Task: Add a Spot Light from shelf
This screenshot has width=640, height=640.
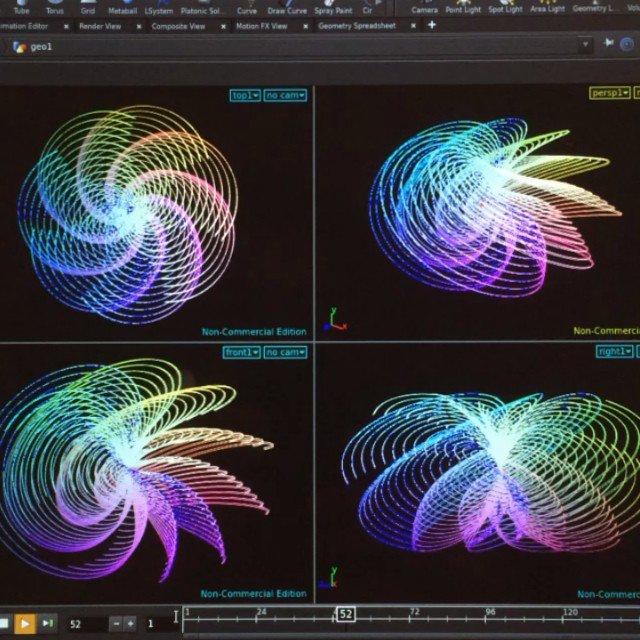Action: pyautogui.click(x=505, y=8)
